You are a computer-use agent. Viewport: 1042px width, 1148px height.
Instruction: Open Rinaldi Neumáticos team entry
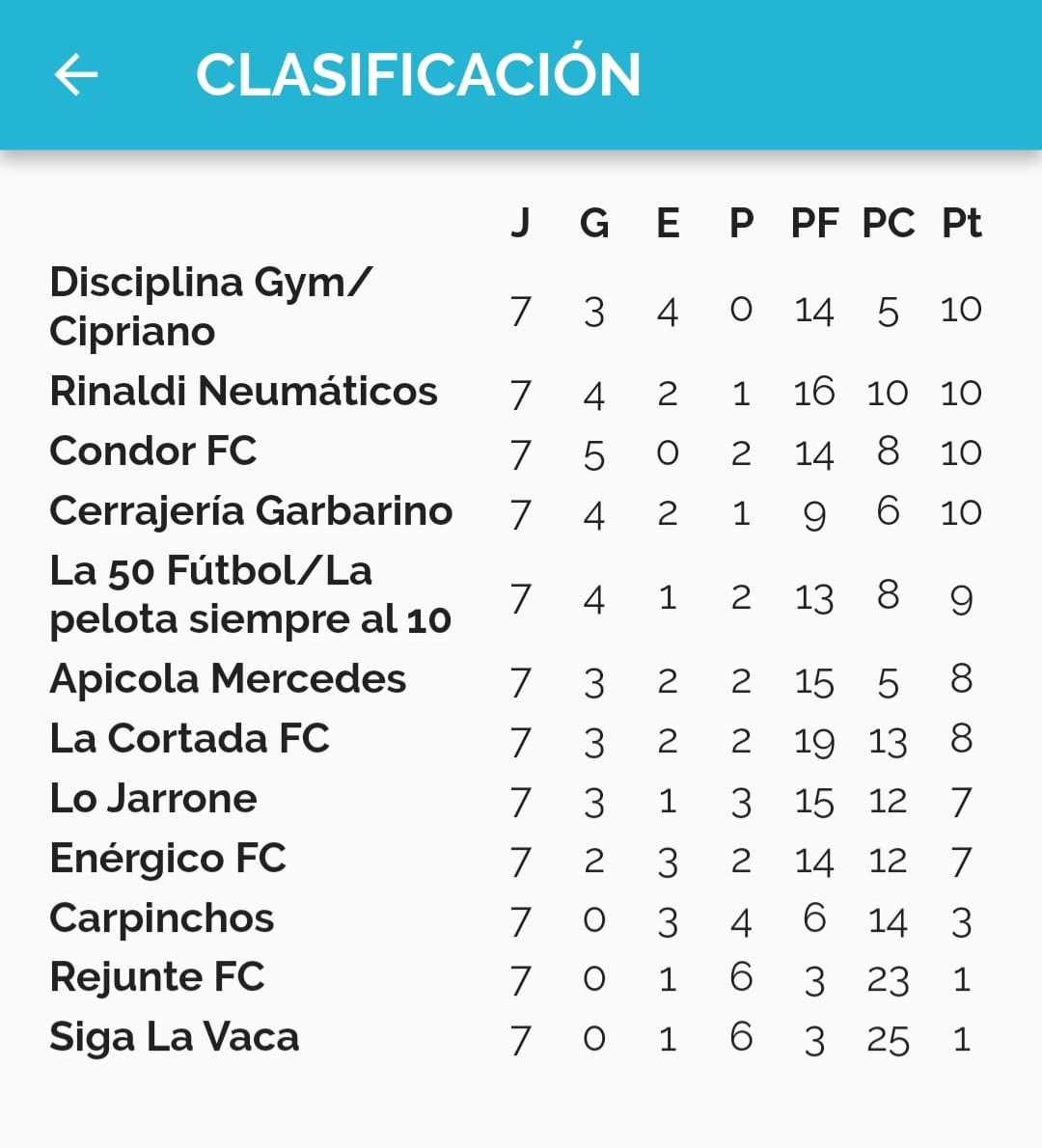click(x=243, y=392)
